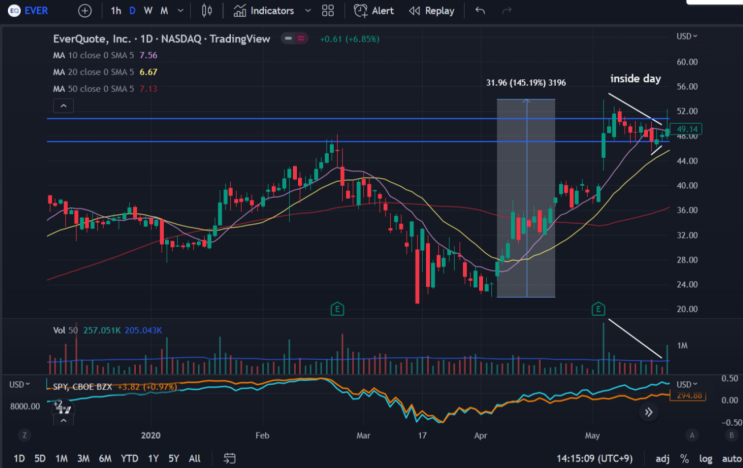Click the 49.14 current price label
Screen dimensions: 743x468
[687, 129]
